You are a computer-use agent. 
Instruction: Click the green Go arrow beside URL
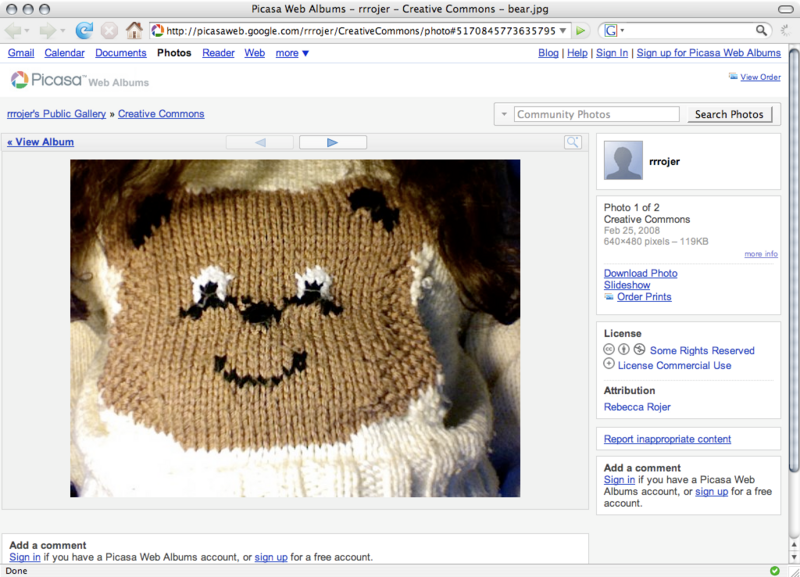[x=581, y=31]
